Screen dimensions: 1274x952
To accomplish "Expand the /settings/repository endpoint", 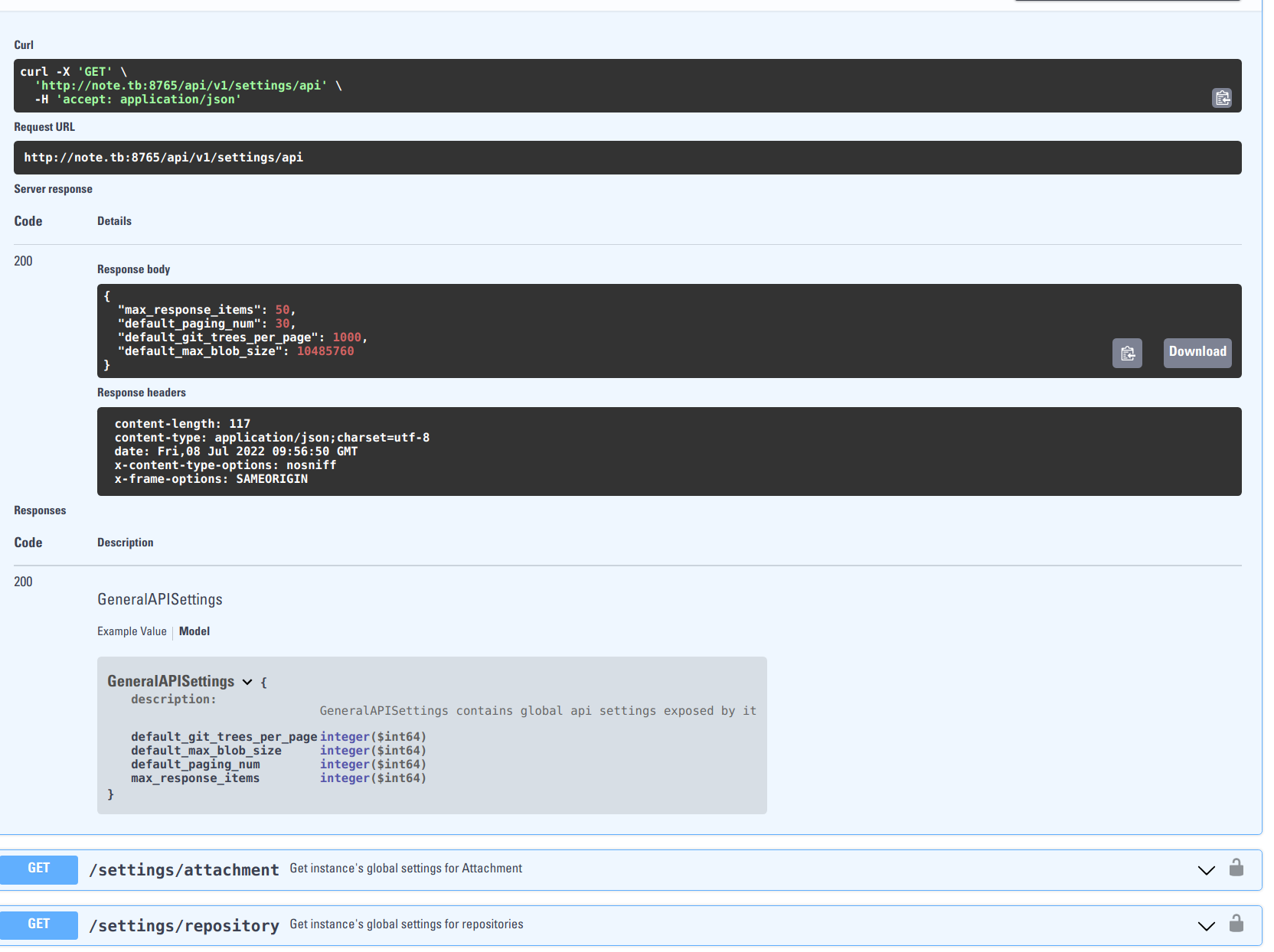I will (1207, 925).
